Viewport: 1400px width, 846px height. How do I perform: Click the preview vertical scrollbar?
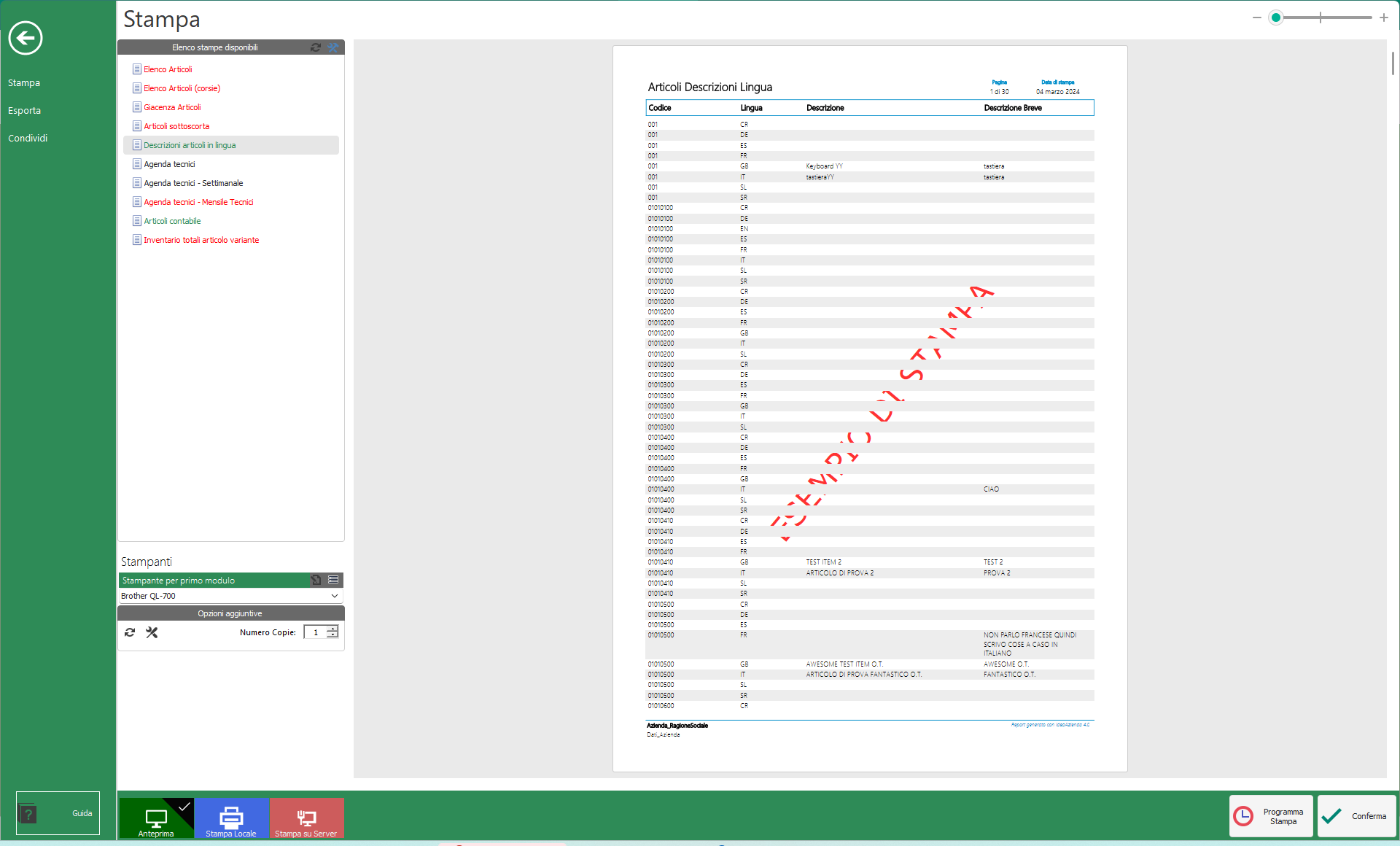(x=1393, y=63)
